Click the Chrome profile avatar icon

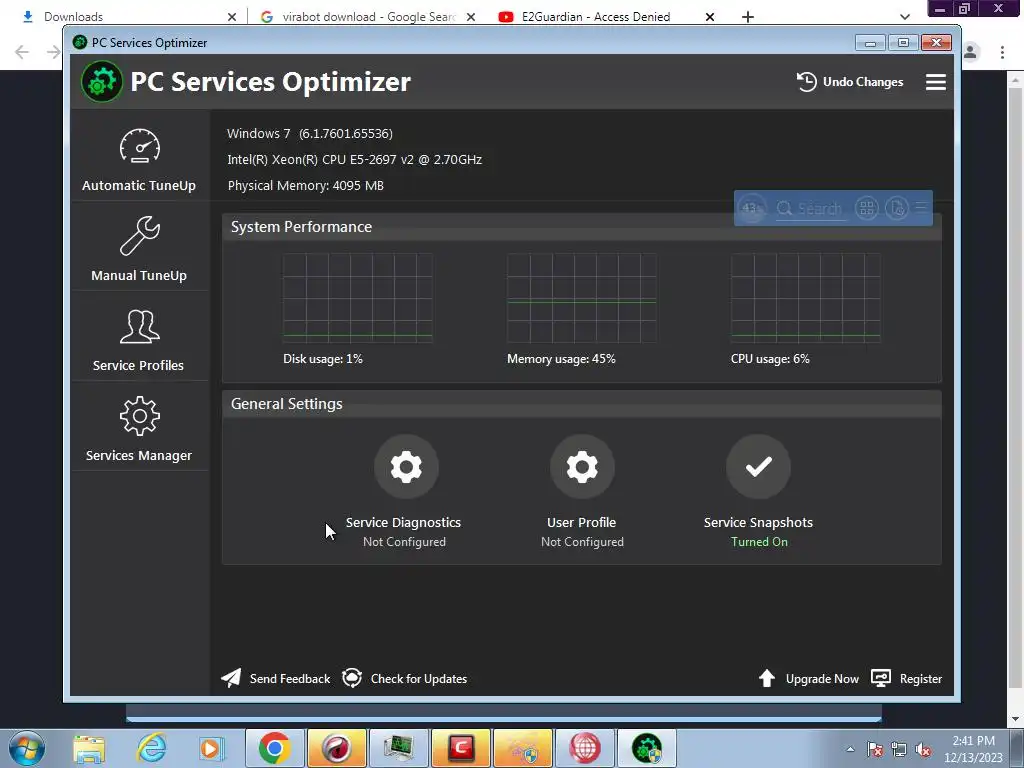pos(970,52)
